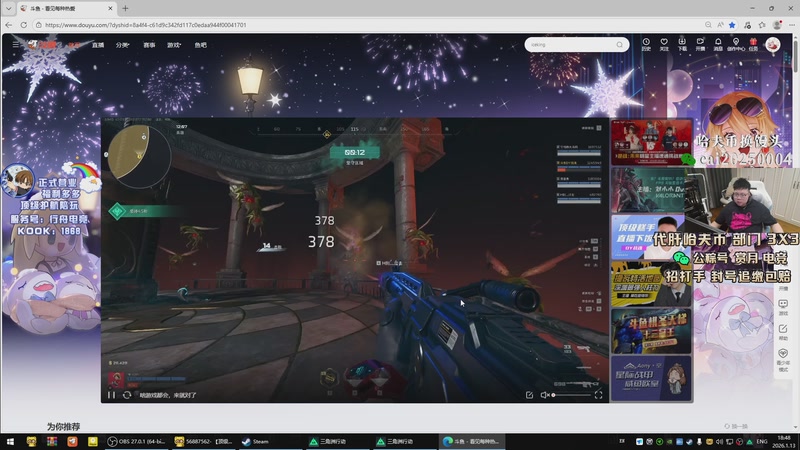Toggle the teen mode sidebar icon
Screen dimensions: 800x450
point(783,360)
